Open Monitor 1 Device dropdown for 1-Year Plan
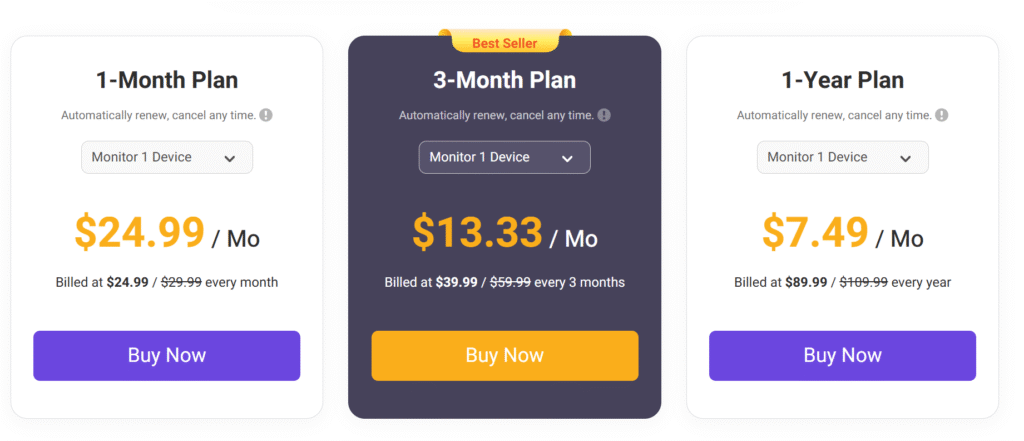 point(842,157)
